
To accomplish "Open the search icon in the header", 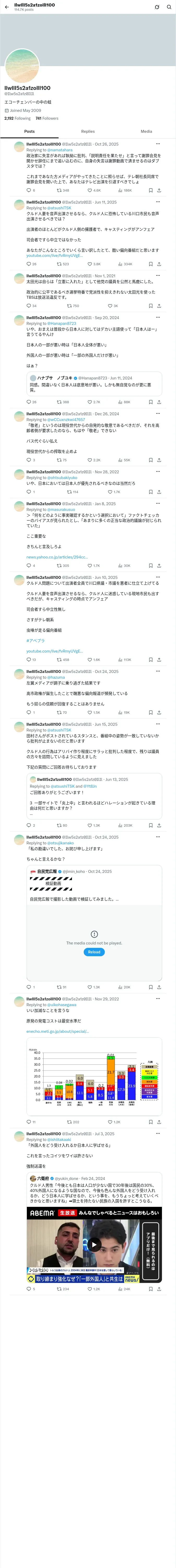I will pos(169,7).
